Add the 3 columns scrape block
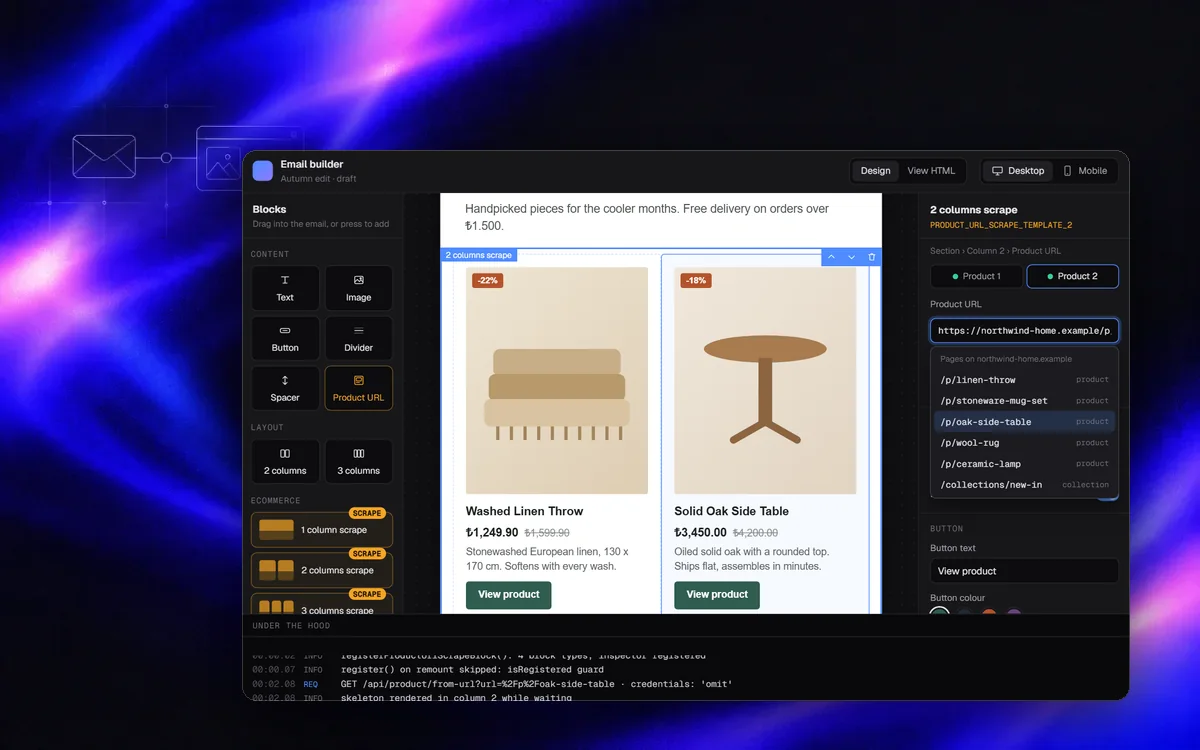Screen dimensions: 1200x750 [x=322, y=605]
